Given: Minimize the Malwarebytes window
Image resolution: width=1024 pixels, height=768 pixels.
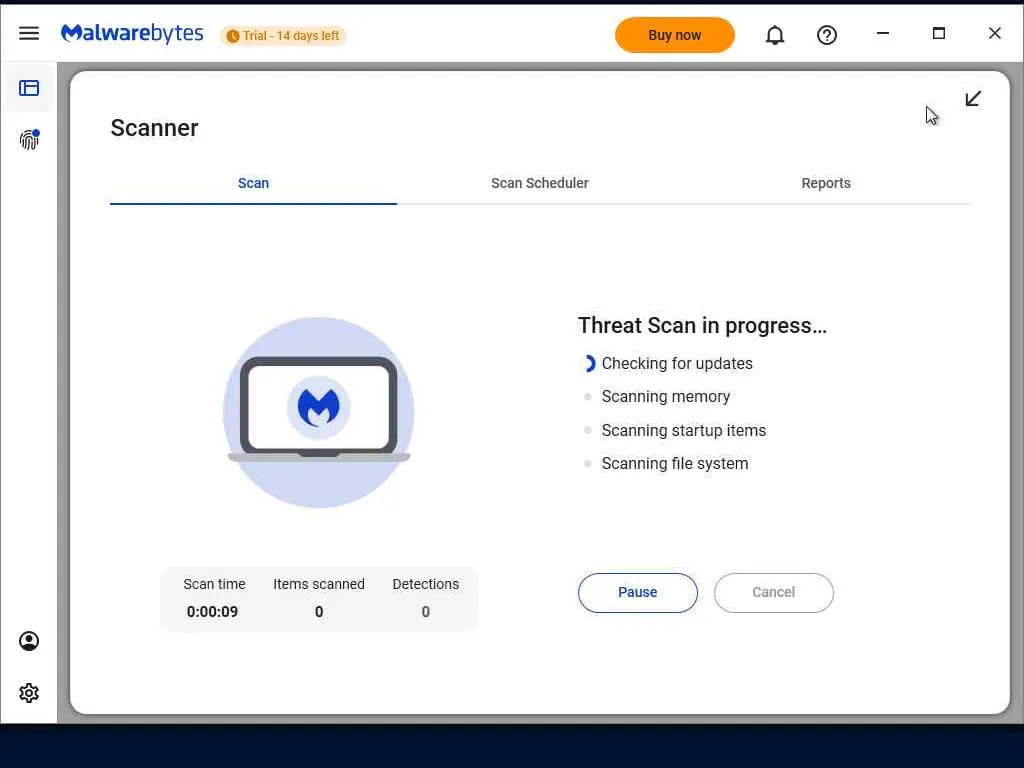Looking at the screenshot, I should [883, 33].
